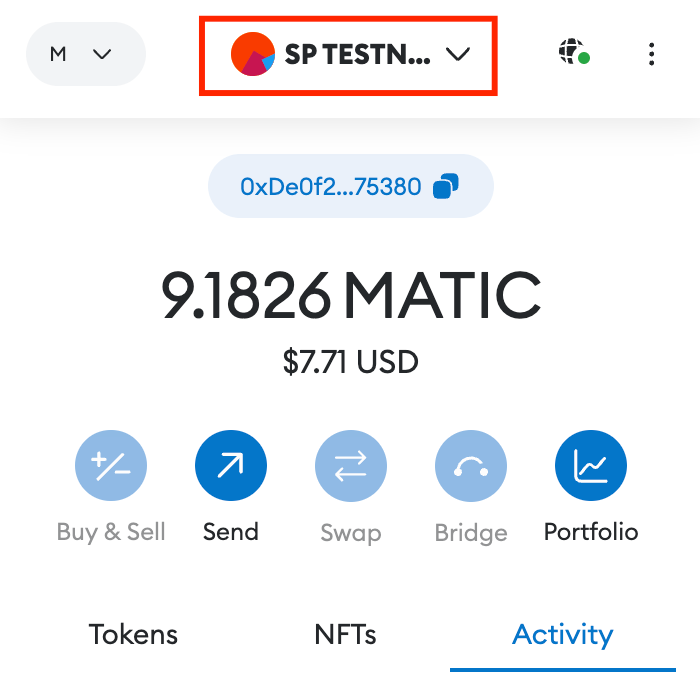Click the SP TESTN account name
700x690 pixels.
358,55
